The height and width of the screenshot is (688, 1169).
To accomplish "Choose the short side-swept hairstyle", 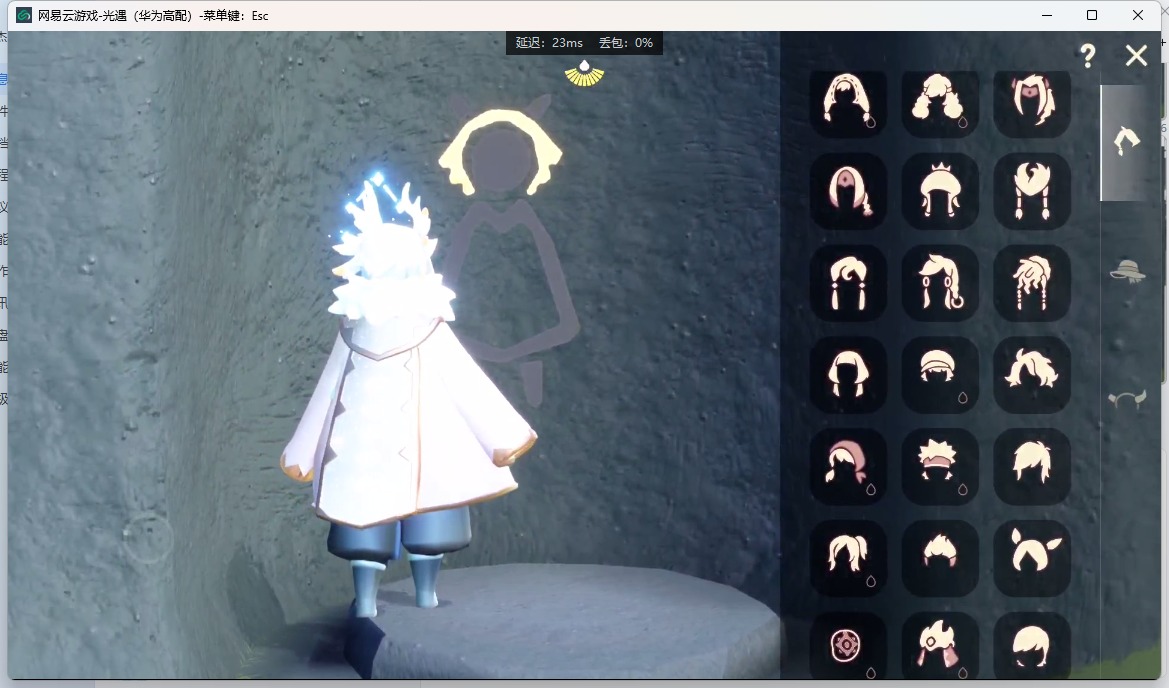I will pos(1032,467).
